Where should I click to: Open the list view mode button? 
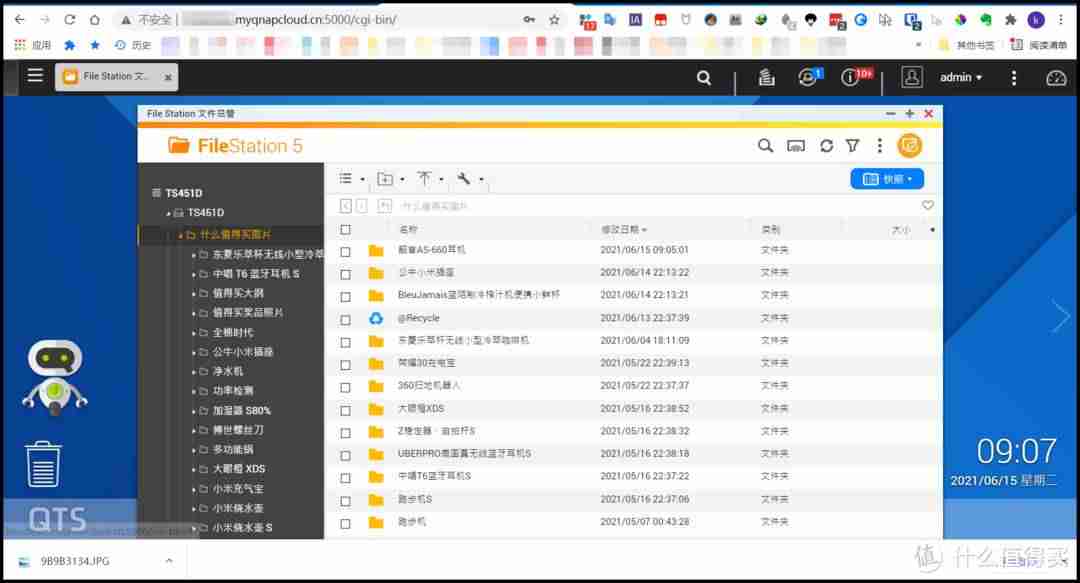(x=346, y=178)
